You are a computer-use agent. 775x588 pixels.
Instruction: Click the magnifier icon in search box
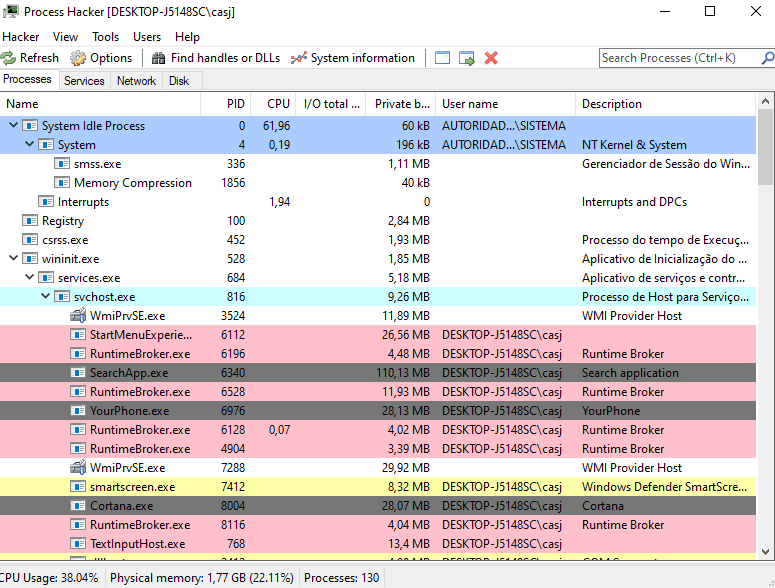tap(768, 58)
